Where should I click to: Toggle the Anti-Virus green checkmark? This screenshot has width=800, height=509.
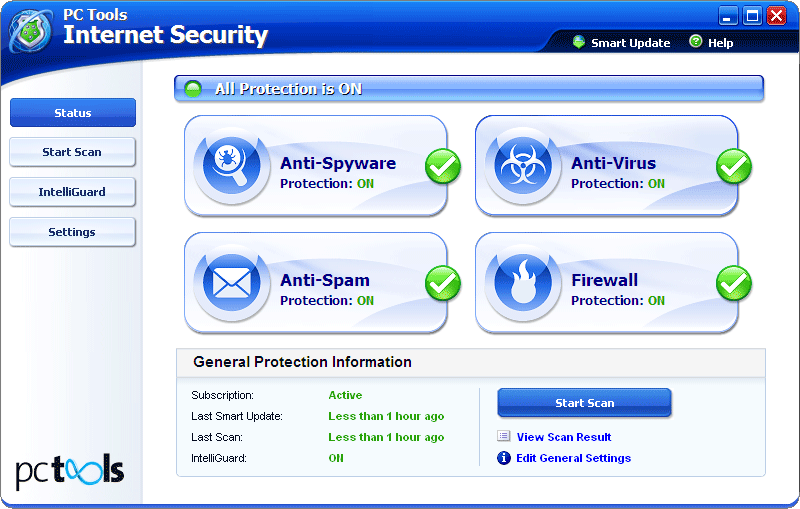point(734,166)
